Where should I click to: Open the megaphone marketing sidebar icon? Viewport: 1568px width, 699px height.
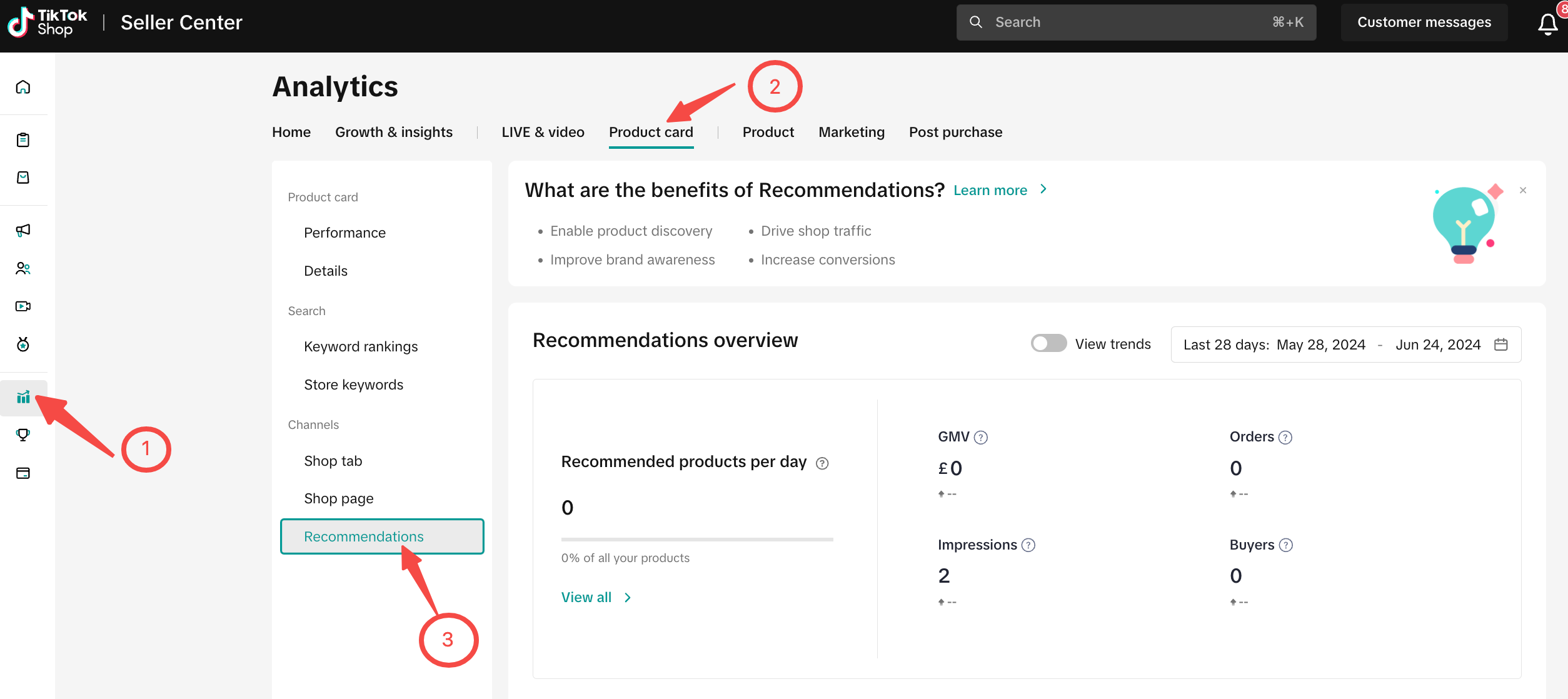[23, 230]
